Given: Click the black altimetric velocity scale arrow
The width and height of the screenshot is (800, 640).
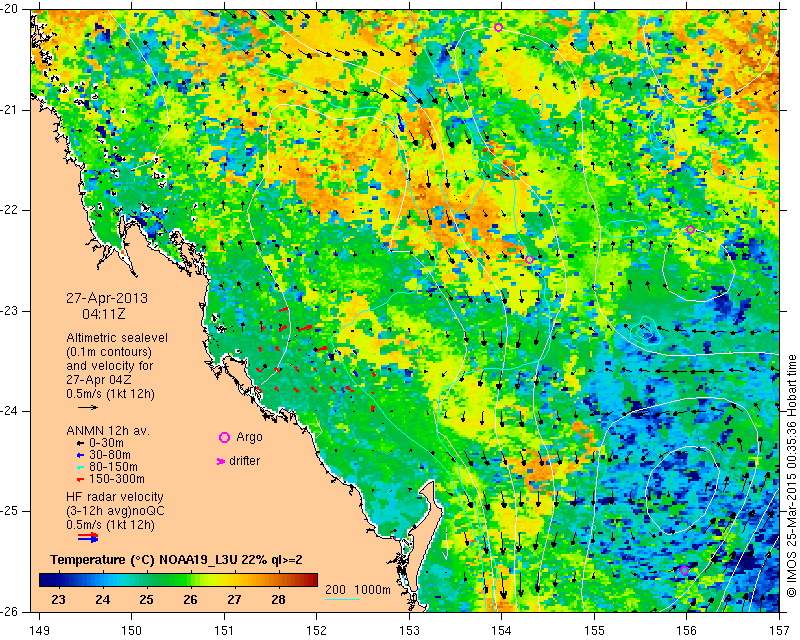Looking at the screenshot, I should click(x=88, y=407).
